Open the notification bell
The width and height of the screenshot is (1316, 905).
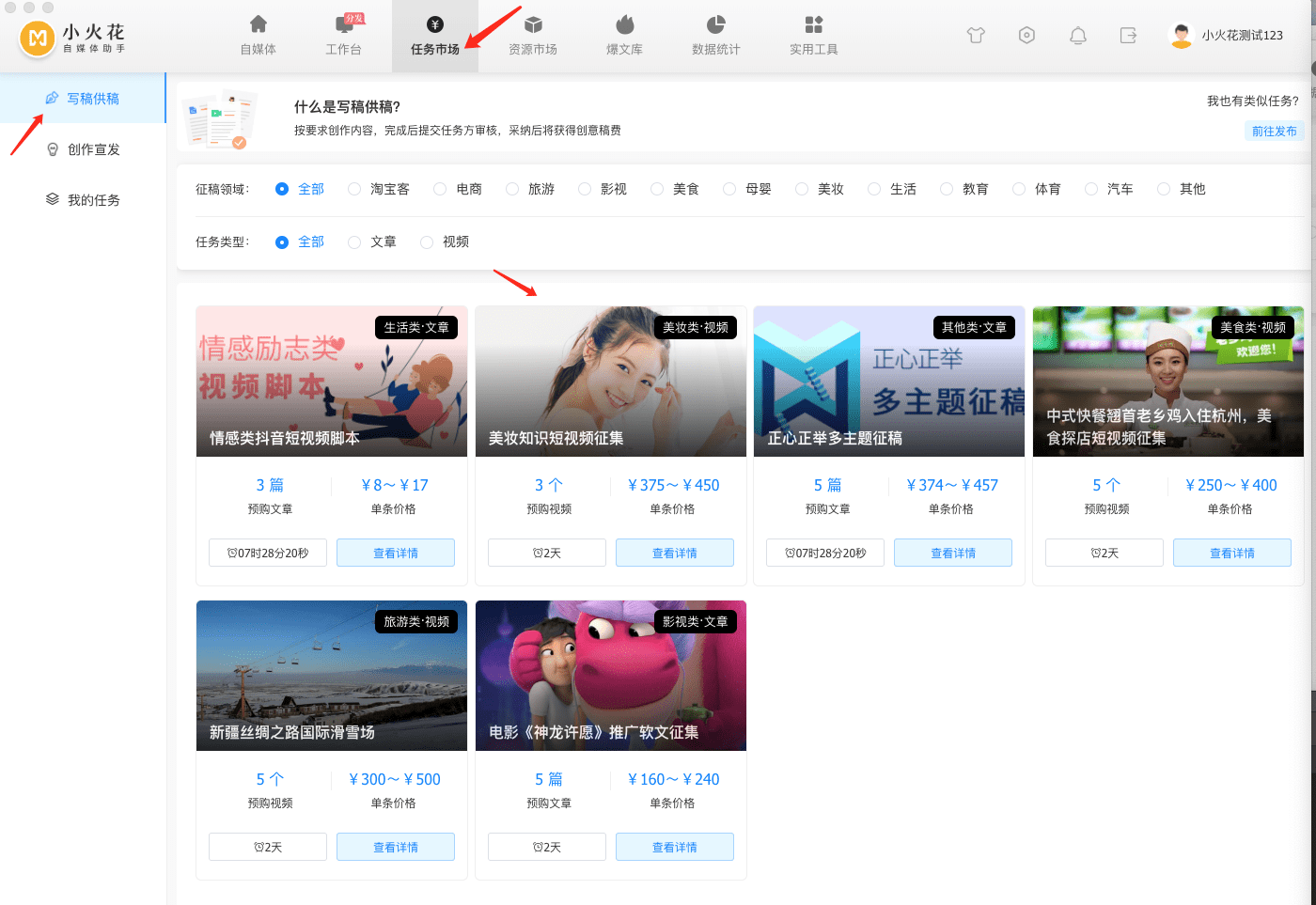(x=1078, y=36)
